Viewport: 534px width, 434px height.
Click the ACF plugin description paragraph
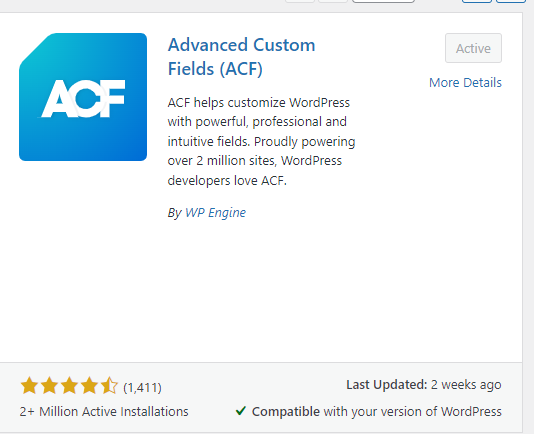(262, 141)
